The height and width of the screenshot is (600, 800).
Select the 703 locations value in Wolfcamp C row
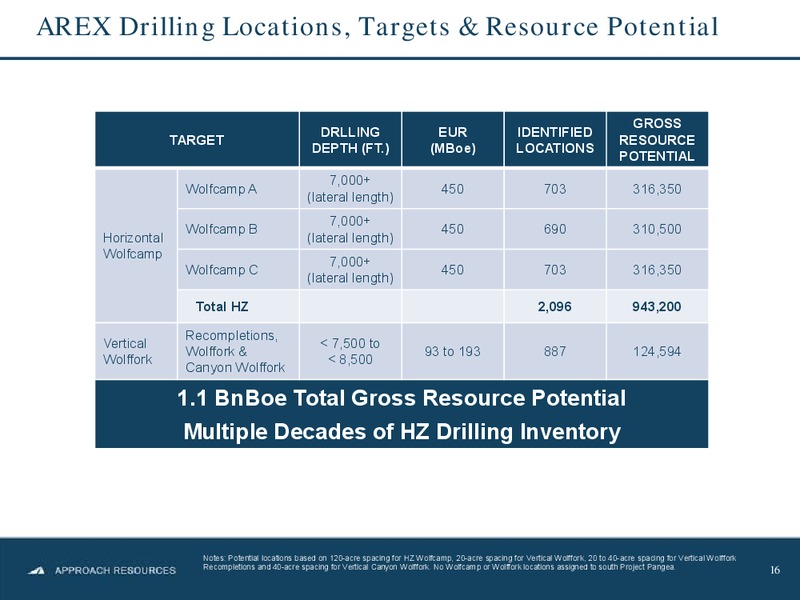tap(555, 269)
